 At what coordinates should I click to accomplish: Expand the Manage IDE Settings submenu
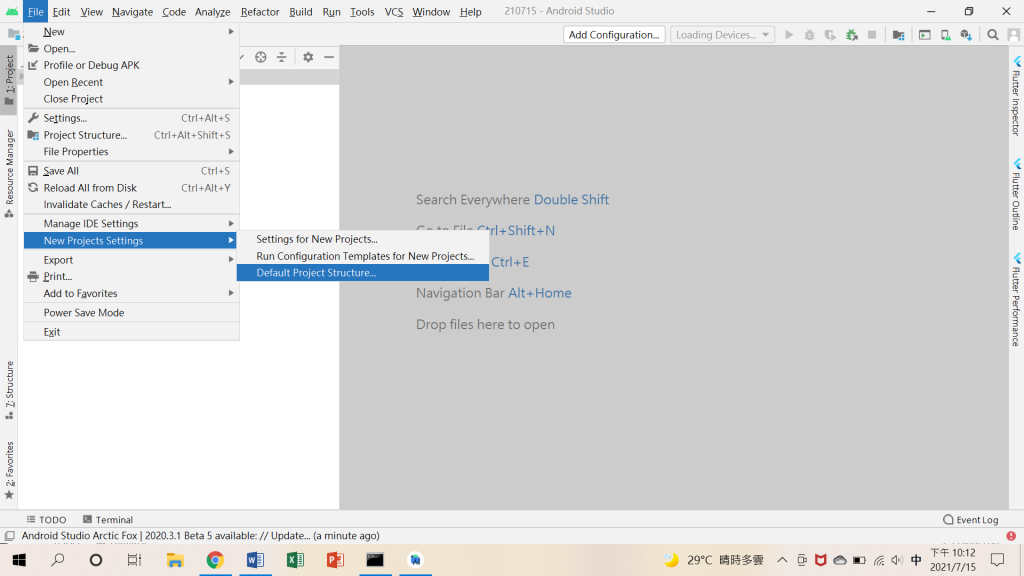click(x=131, y=223)
